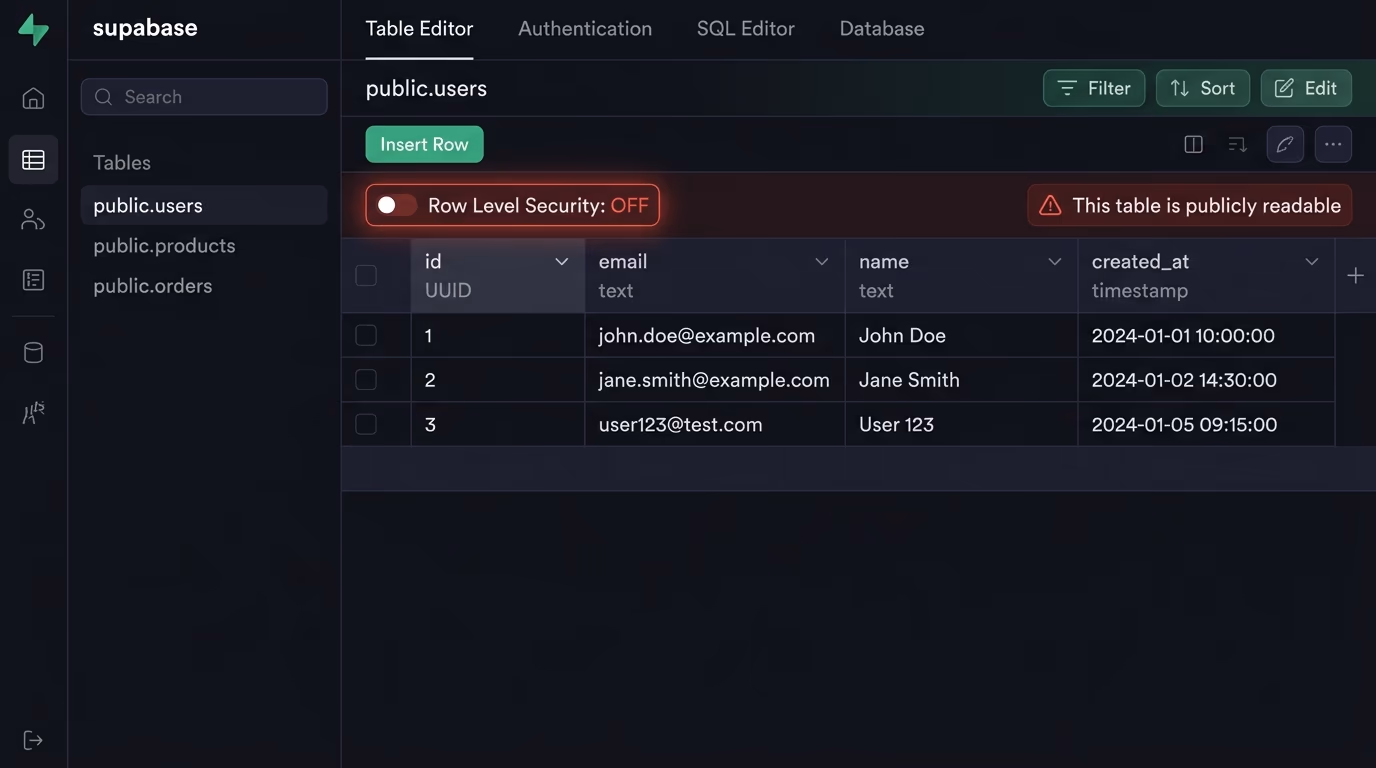Open the bottom tools sidebar icon
1376x768 pixels.
[x=33, y=413]
